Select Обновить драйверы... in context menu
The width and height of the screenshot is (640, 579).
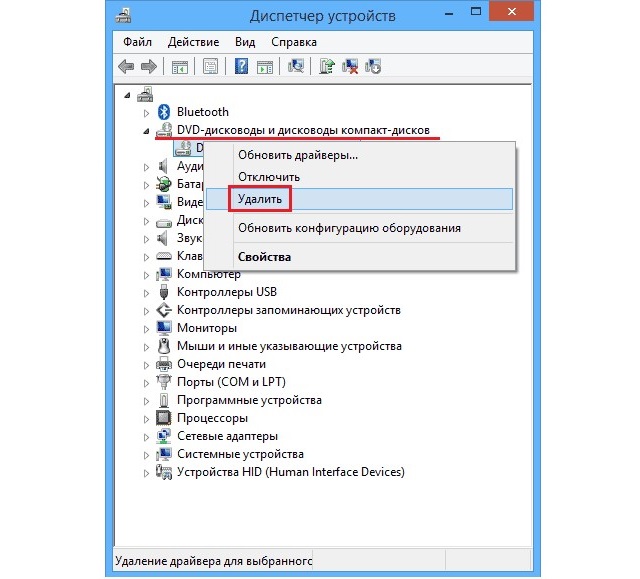pyautogui.click(x=297, y=155)
